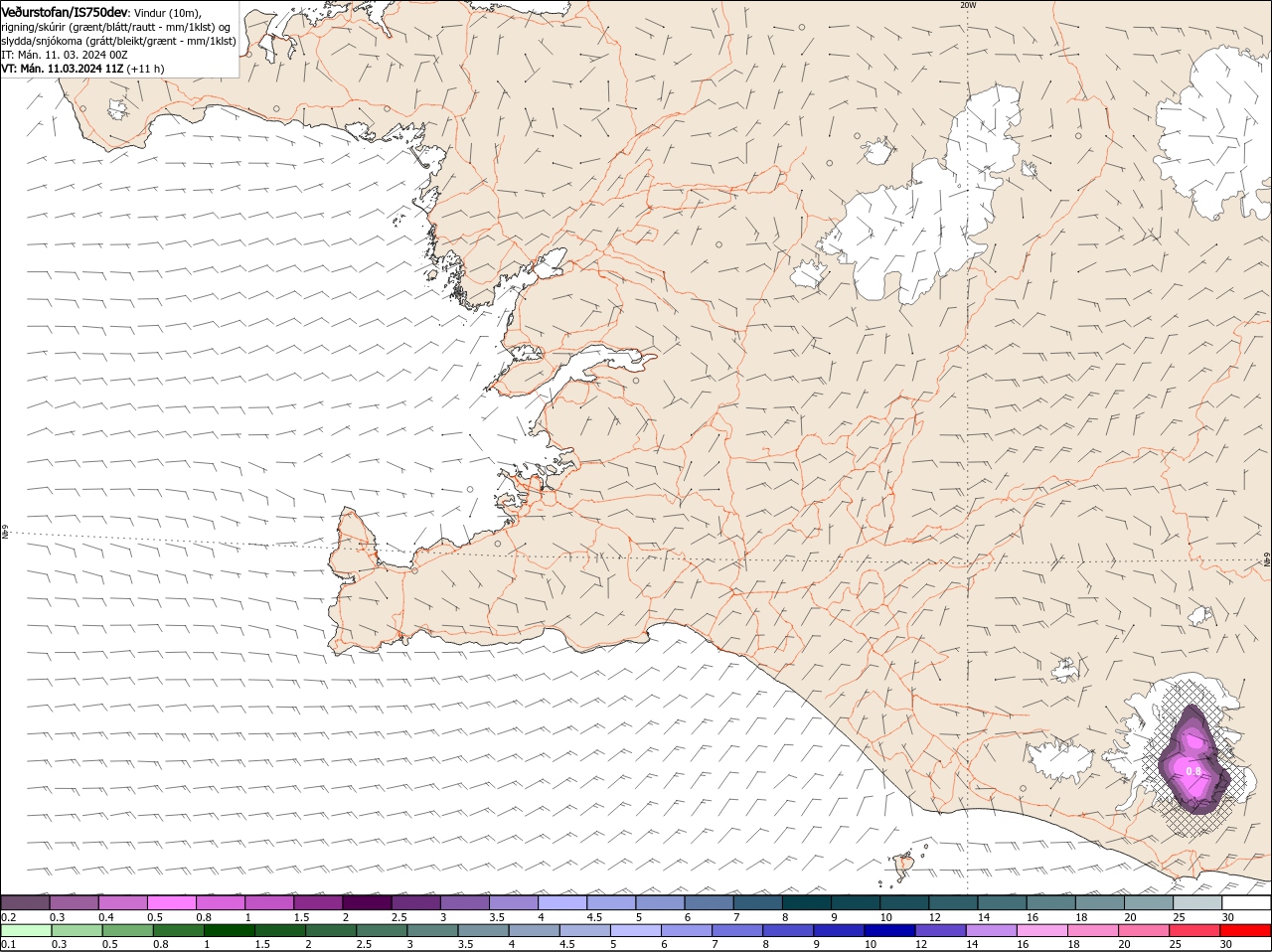
Task: Click the 'IT: Mán. 11. 03. 2024 00Z' line
Action: pos(65,55)
